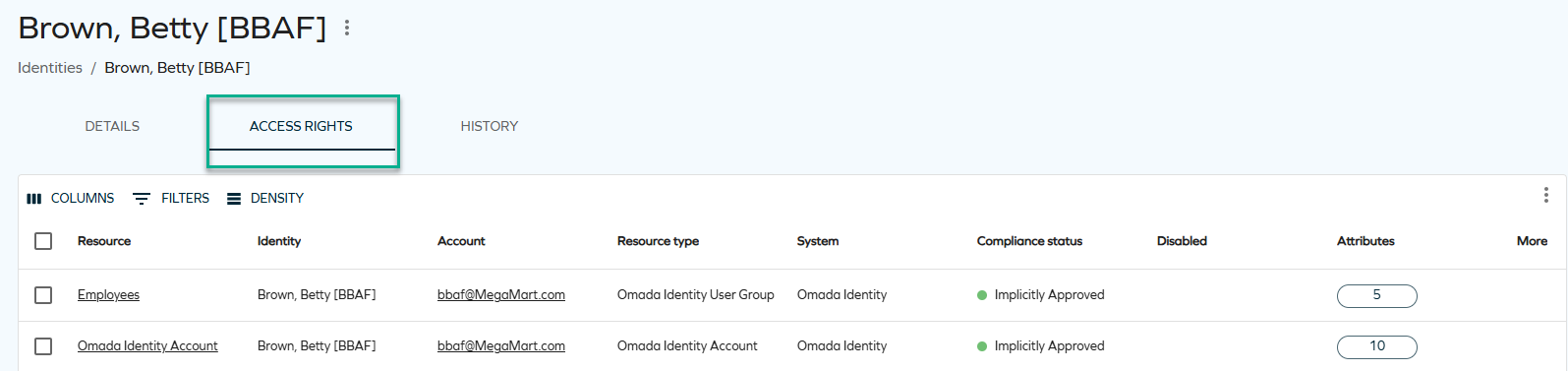Sort by the Resource column header

(x=104, y=241)
